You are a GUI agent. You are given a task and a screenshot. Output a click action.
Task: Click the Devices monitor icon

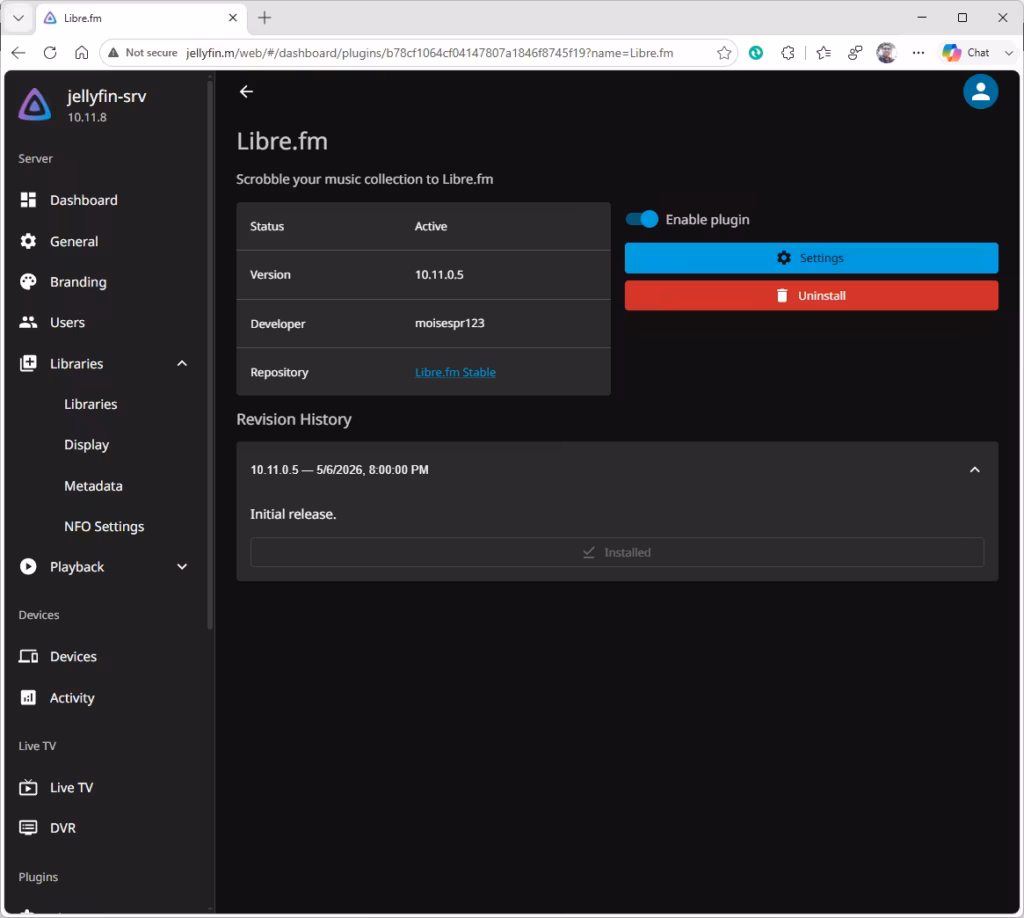click(x=28, y=657)
